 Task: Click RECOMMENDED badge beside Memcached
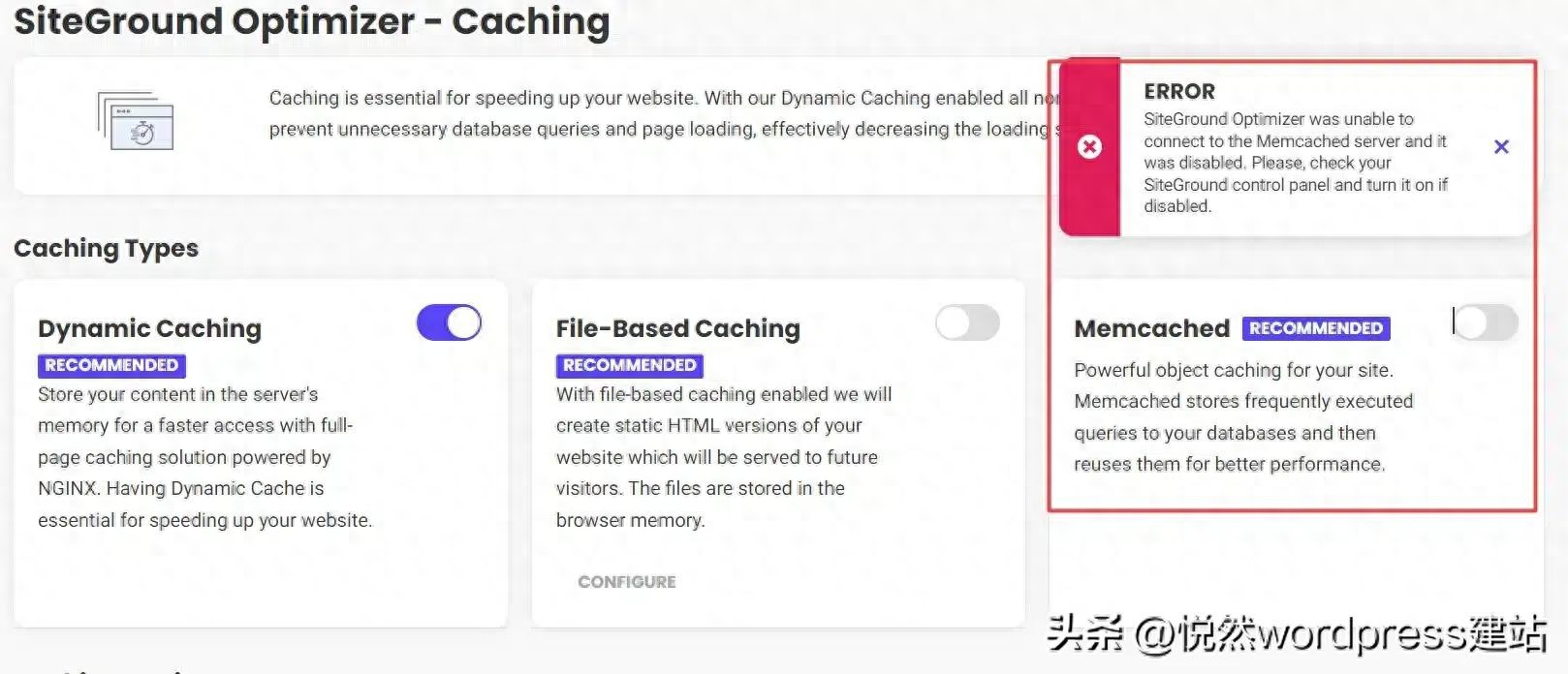pyautogui.click(x=1315, y=328)
